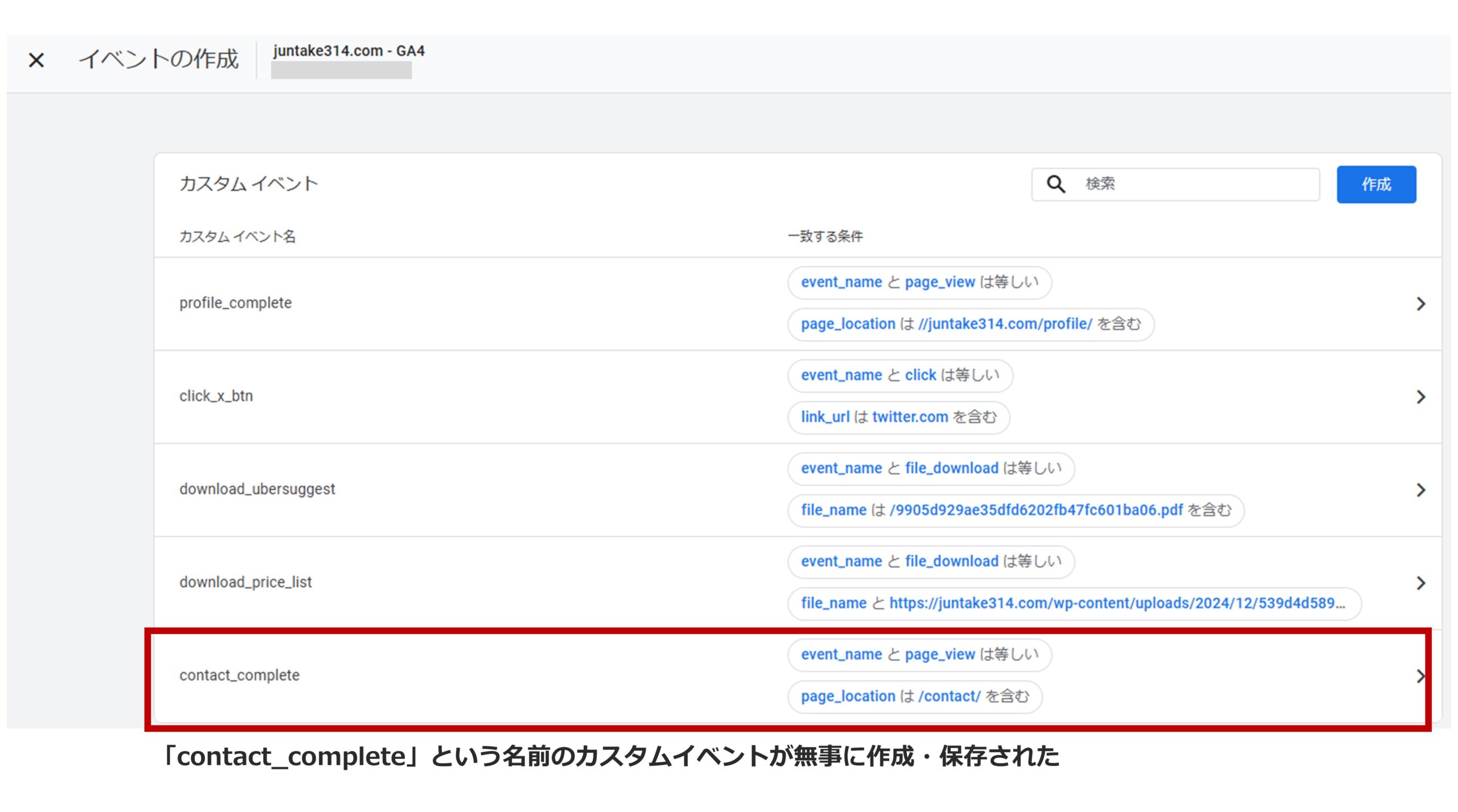1458x812 pixels.
Task: Open the download_ubersuggest event details
Action: coord(1421,489)
